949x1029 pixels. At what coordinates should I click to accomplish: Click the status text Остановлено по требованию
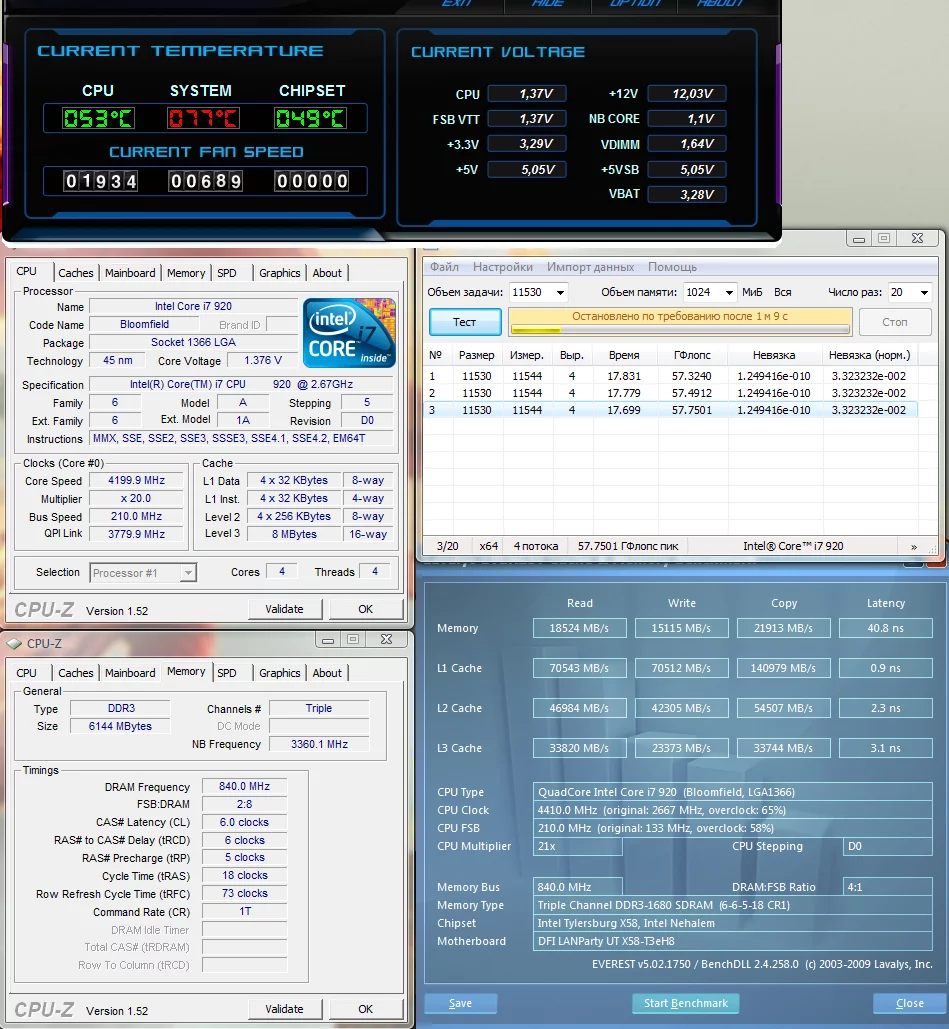tap(679, 316)
